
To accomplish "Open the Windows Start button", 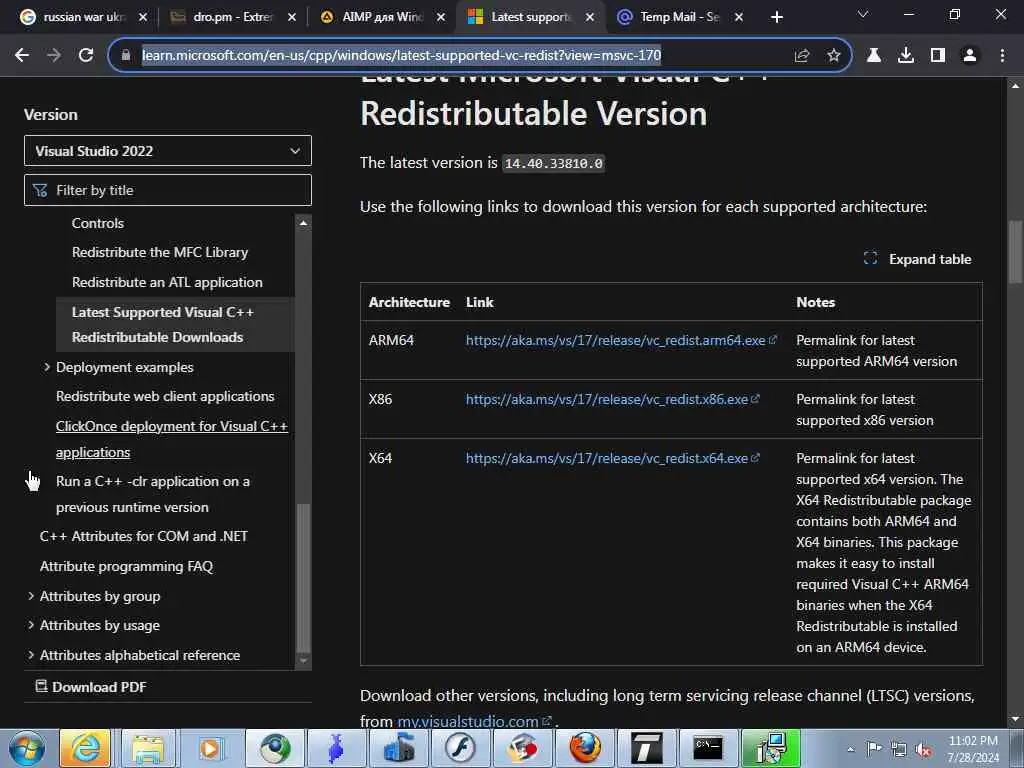I will (26, 748).
